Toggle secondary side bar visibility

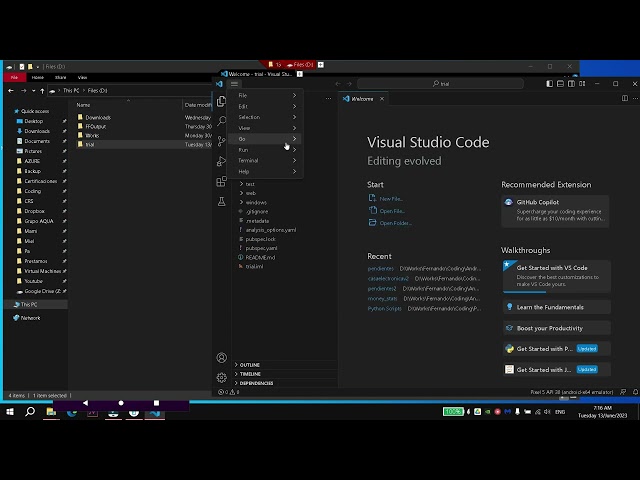571,84
